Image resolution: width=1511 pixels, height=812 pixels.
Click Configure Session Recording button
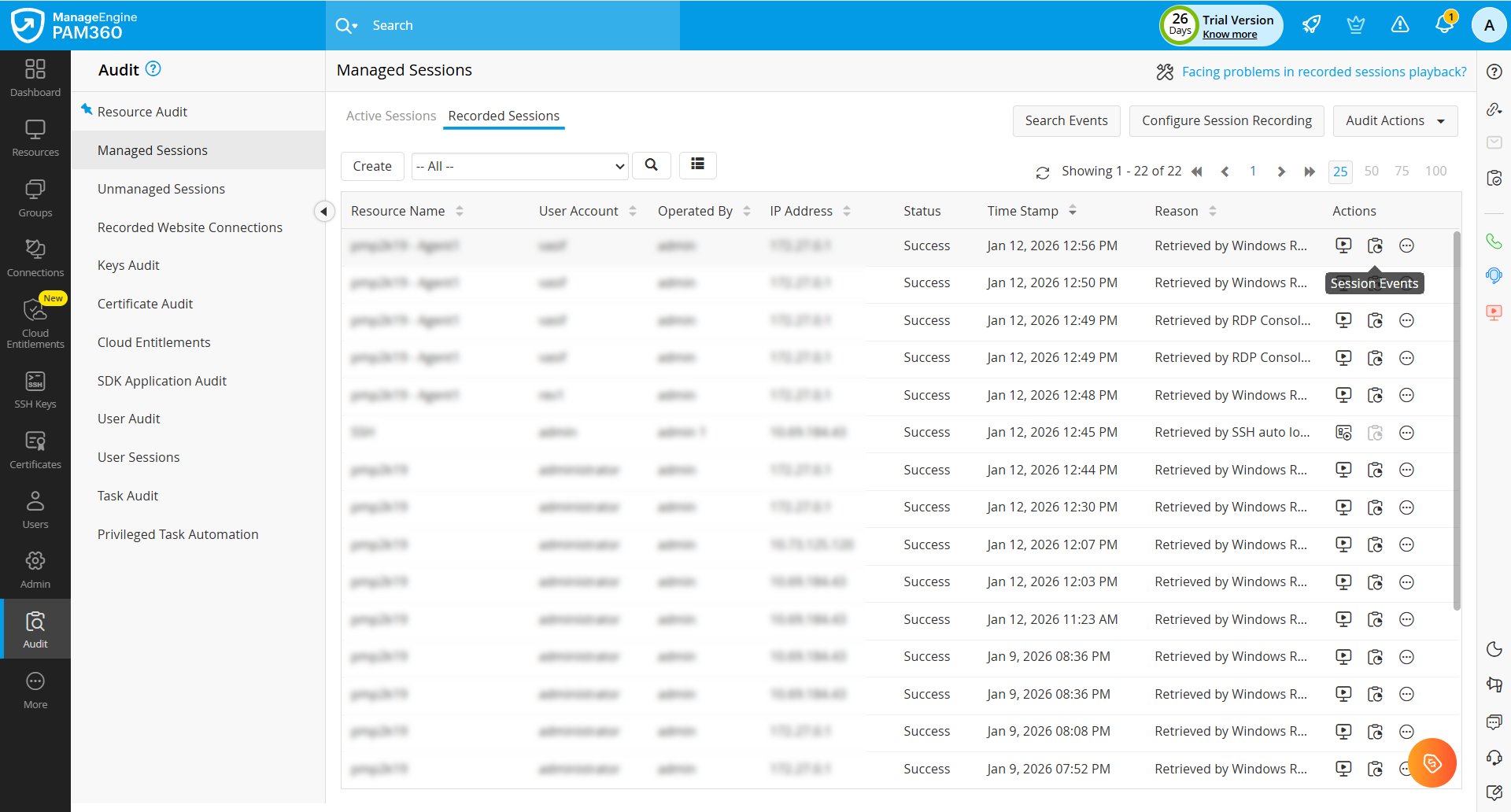(x=1226, y=120)
